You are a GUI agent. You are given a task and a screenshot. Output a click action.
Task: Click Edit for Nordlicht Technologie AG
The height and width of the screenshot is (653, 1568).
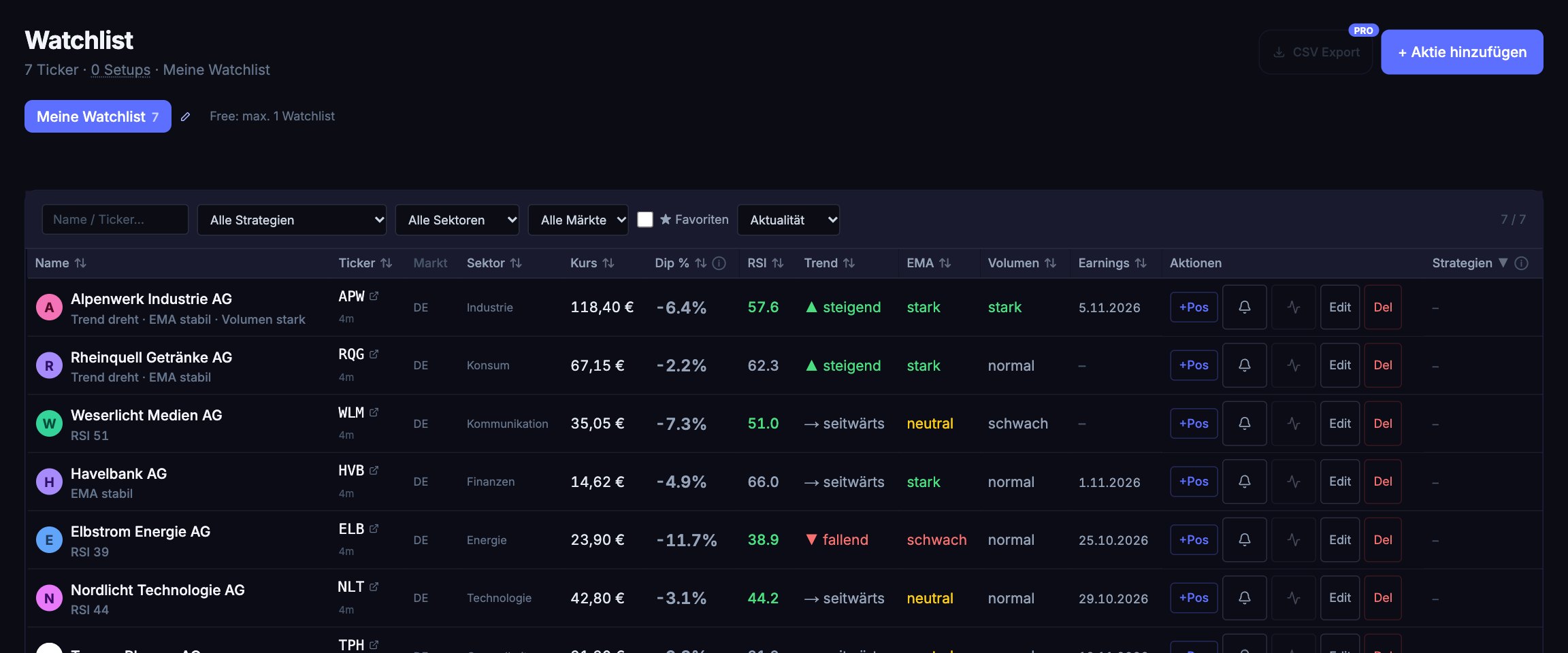click(1340, 598)
